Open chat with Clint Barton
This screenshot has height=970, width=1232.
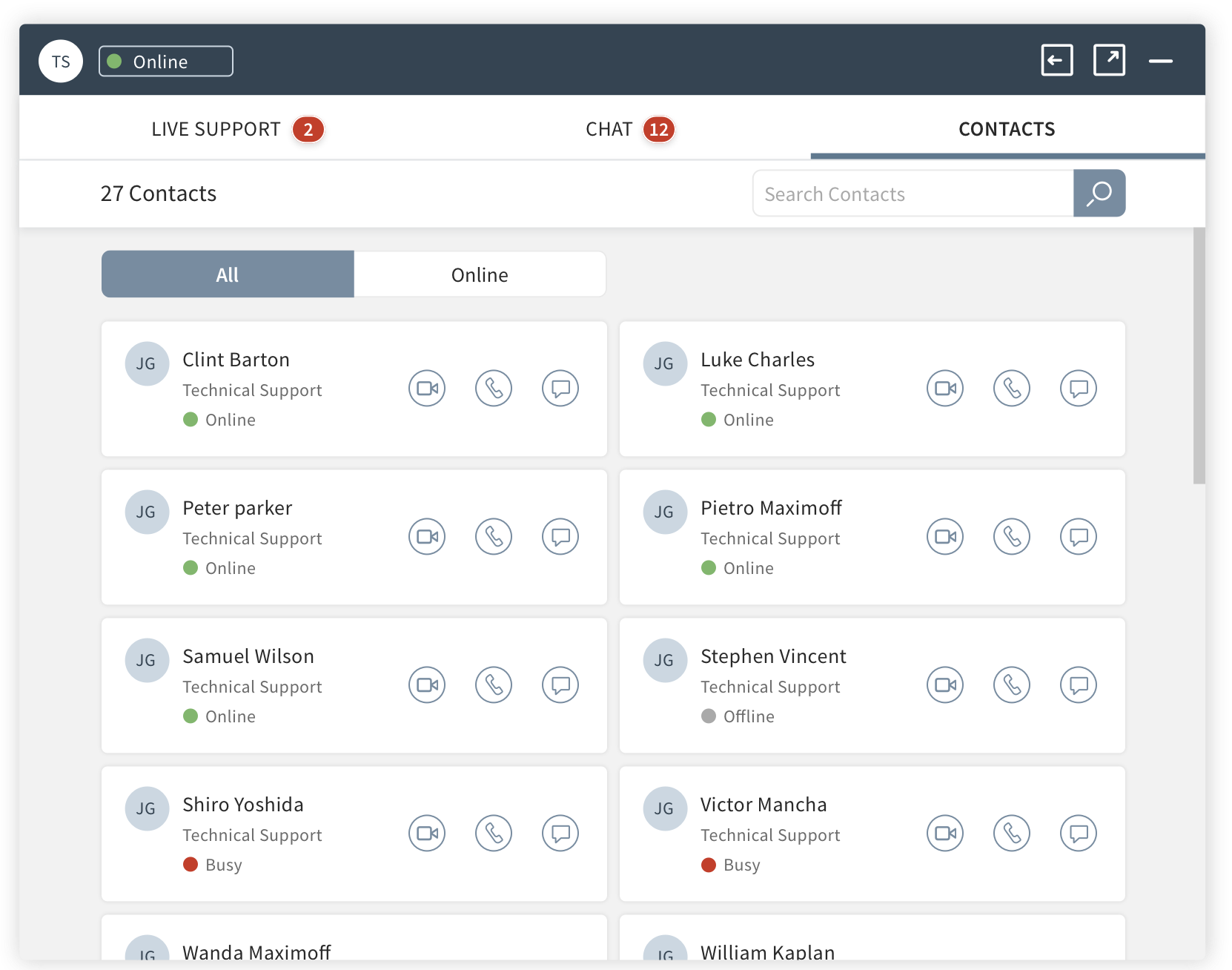tap(560, 388)
